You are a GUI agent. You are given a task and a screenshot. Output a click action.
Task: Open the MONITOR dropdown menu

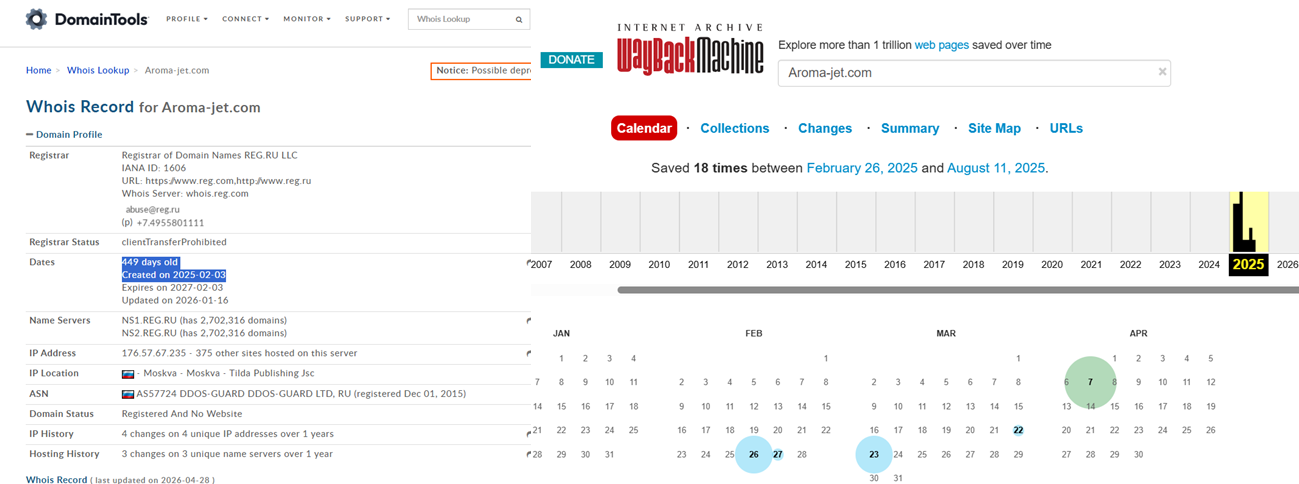pos(307,19)
